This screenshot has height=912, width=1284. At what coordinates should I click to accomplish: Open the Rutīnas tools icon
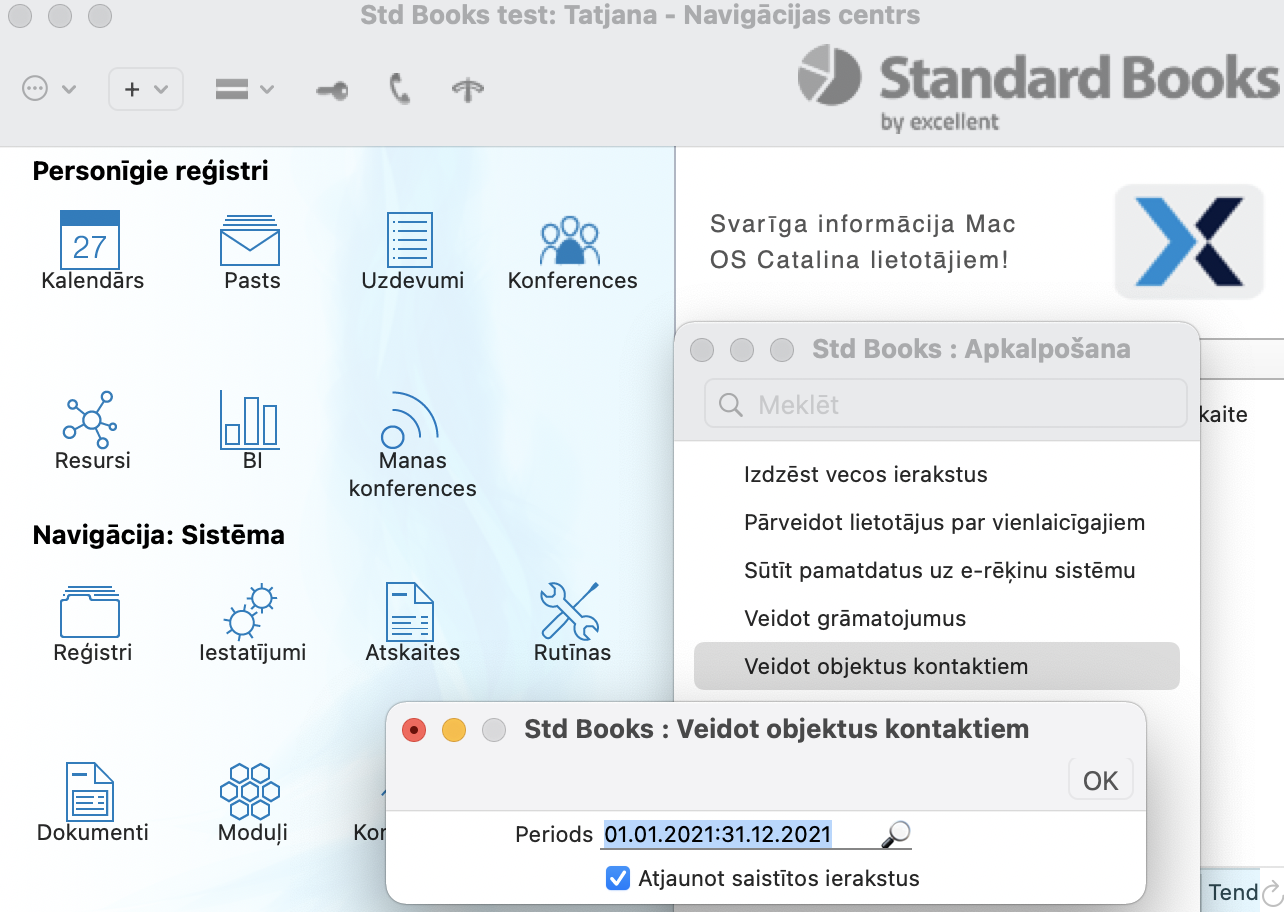570,611
